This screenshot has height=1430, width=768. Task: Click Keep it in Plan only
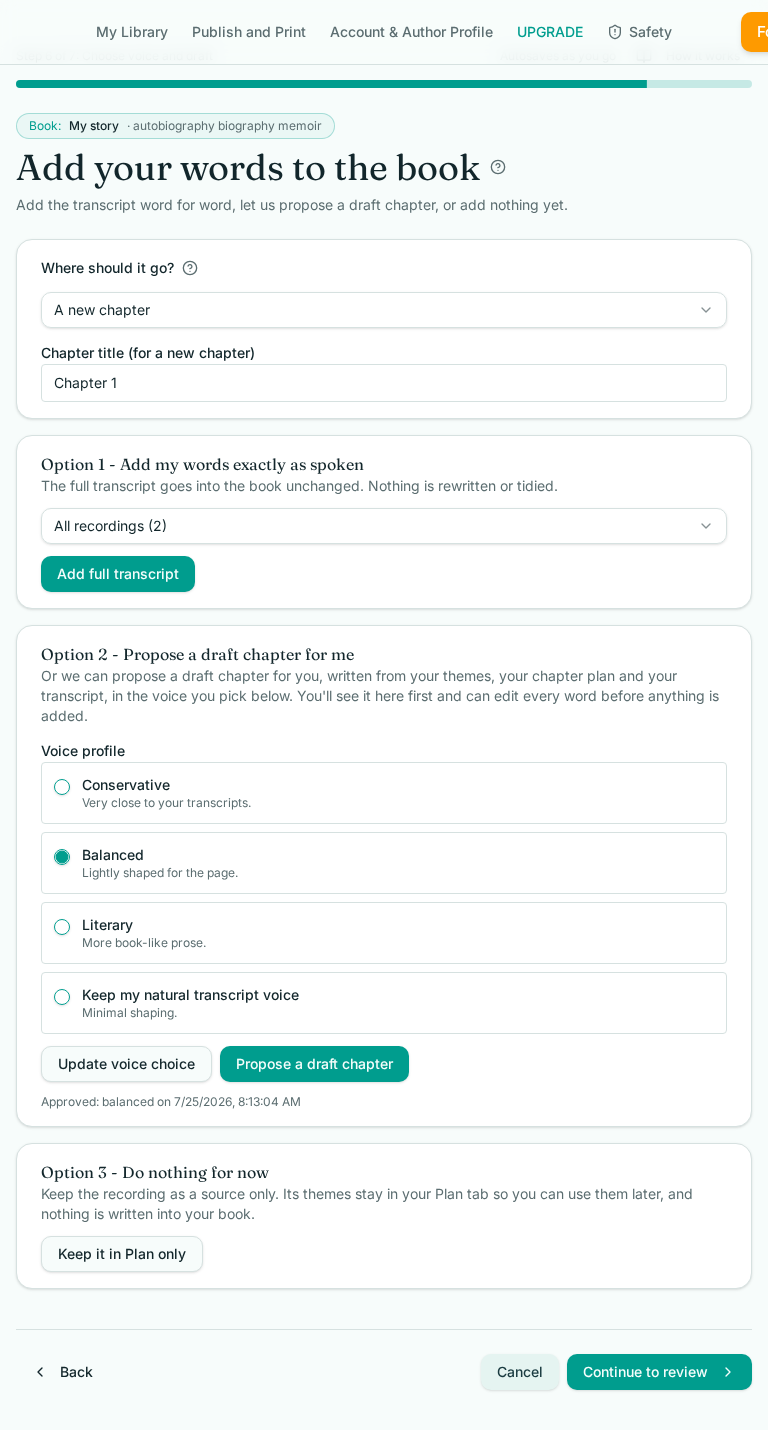(122, 1254)
